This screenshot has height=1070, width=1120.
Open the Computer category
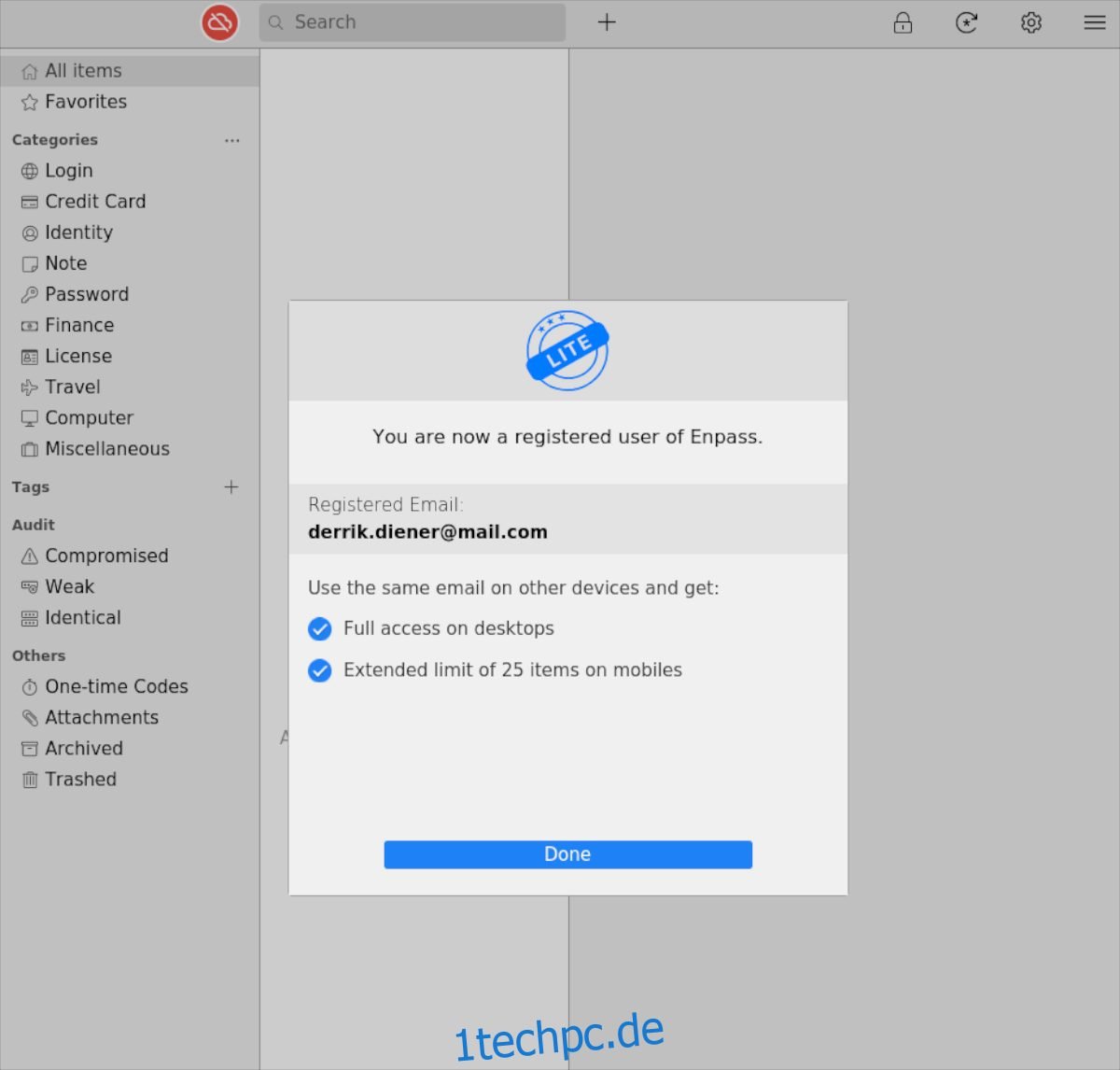click(130, 417)
